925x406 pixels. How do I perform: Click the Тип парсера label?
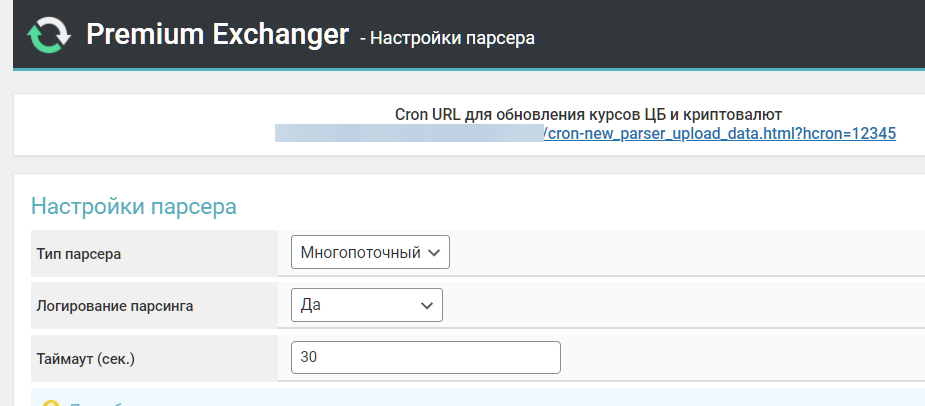[79, 254]
